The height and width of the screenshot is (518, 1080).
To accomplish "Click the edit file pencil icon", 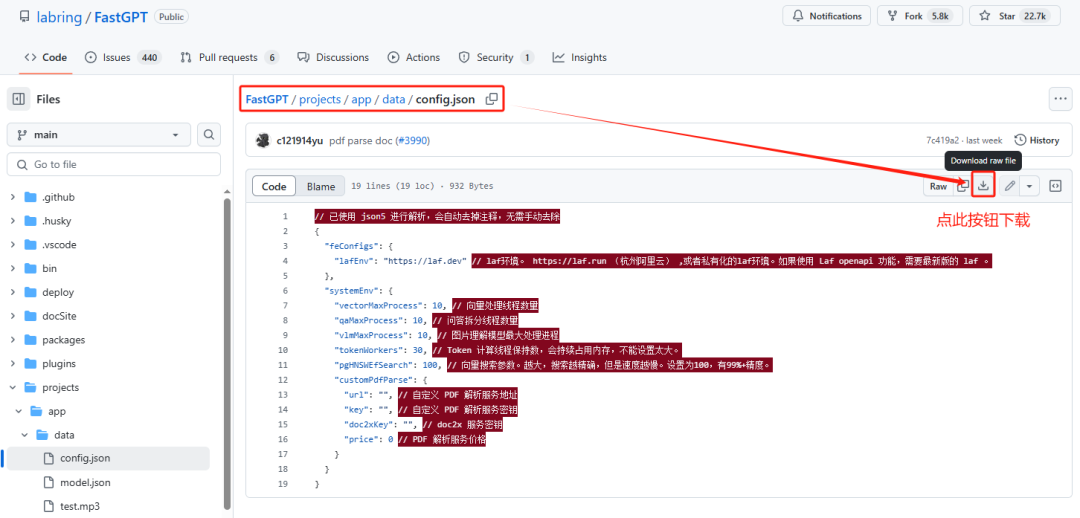I will (1009, 186).
